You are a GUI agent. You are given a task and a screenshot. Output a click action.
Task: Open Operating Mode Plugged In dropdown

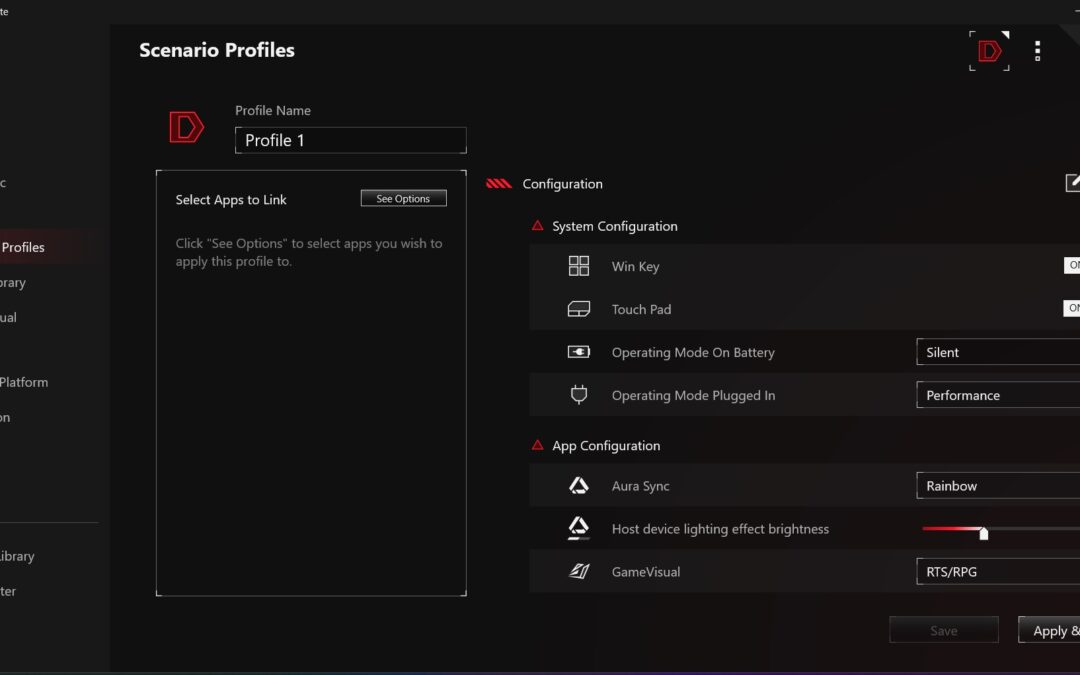[998, 395]
